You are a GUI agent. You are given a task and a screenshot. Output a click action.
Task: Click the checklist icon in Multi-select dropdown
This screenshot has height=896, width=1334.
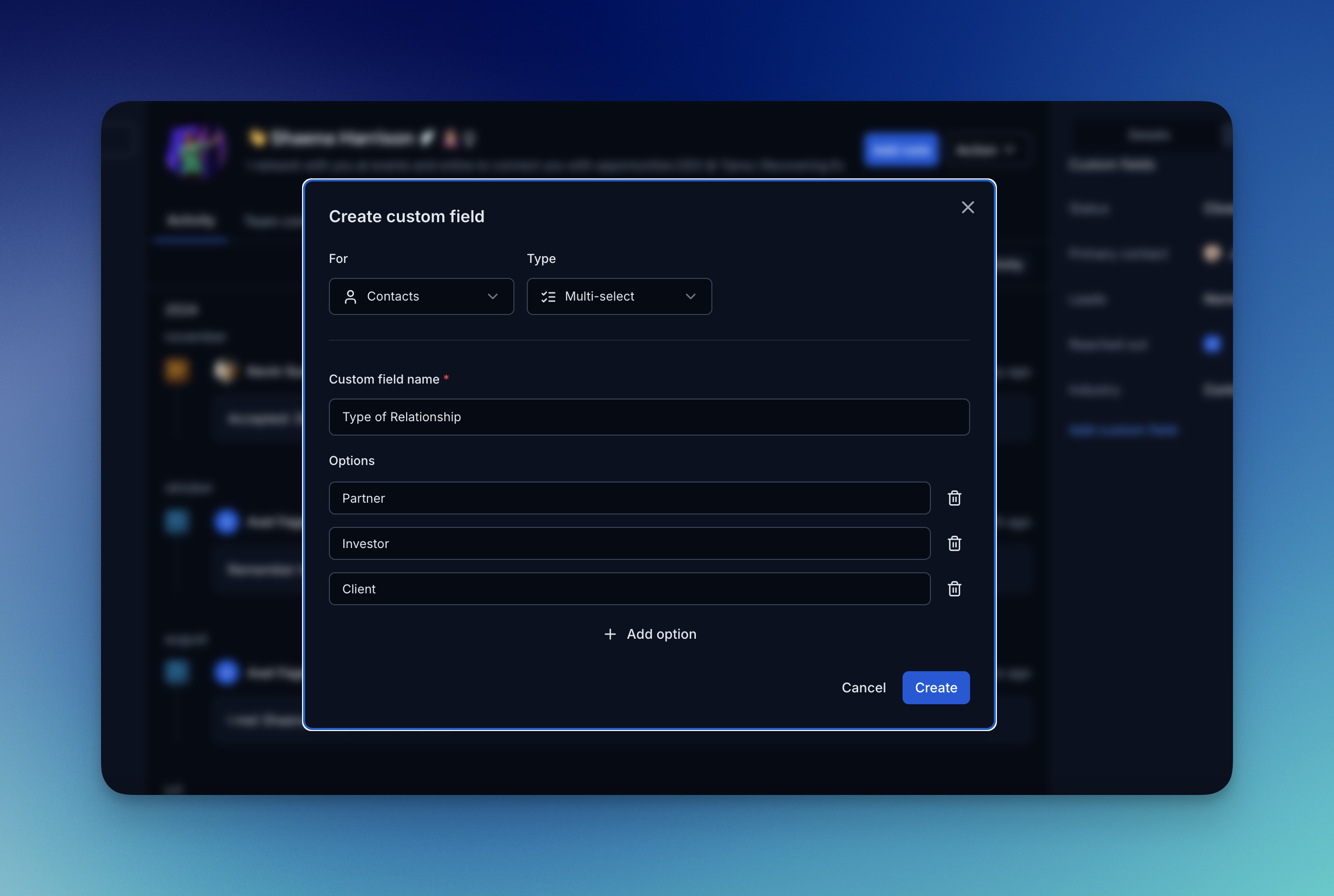(x=548, y=296)
